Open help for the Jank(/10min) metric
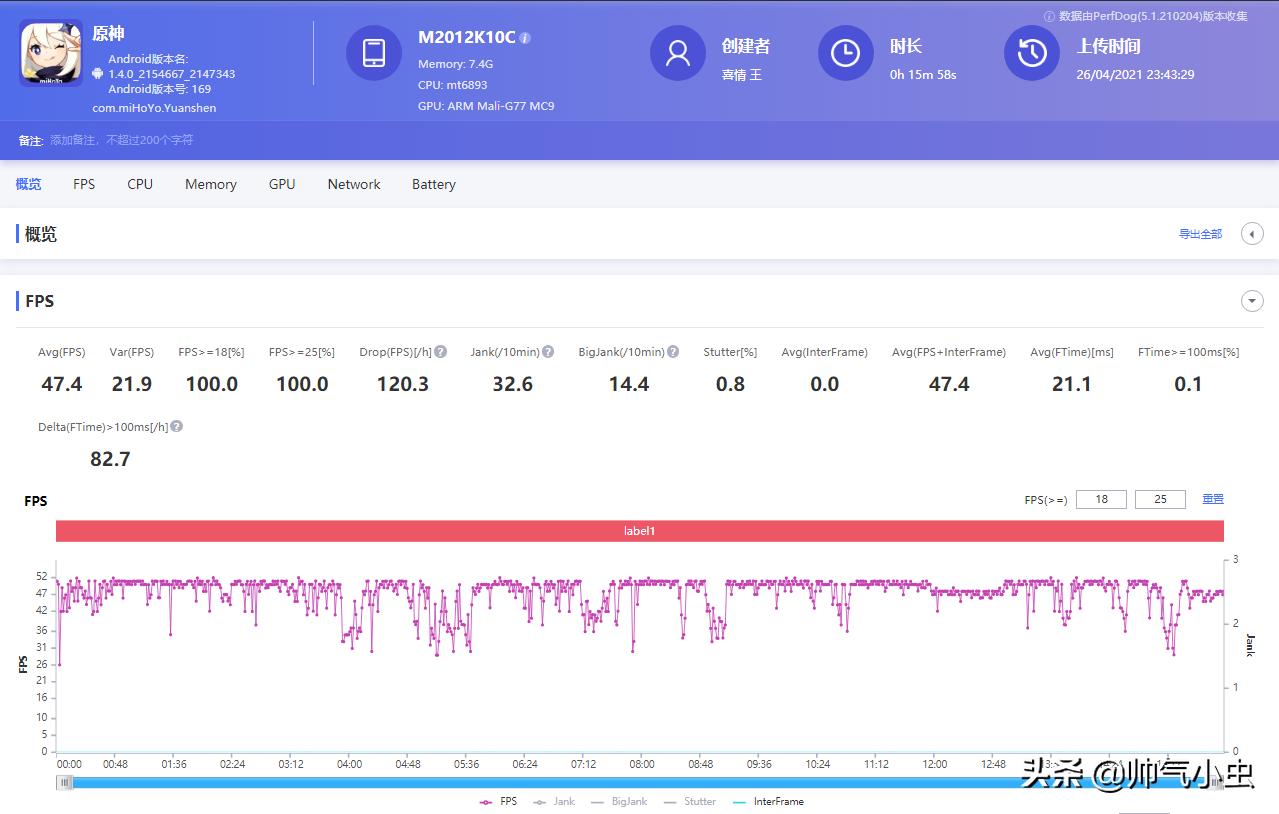The image size is (1279, 814). pos(548,351)
